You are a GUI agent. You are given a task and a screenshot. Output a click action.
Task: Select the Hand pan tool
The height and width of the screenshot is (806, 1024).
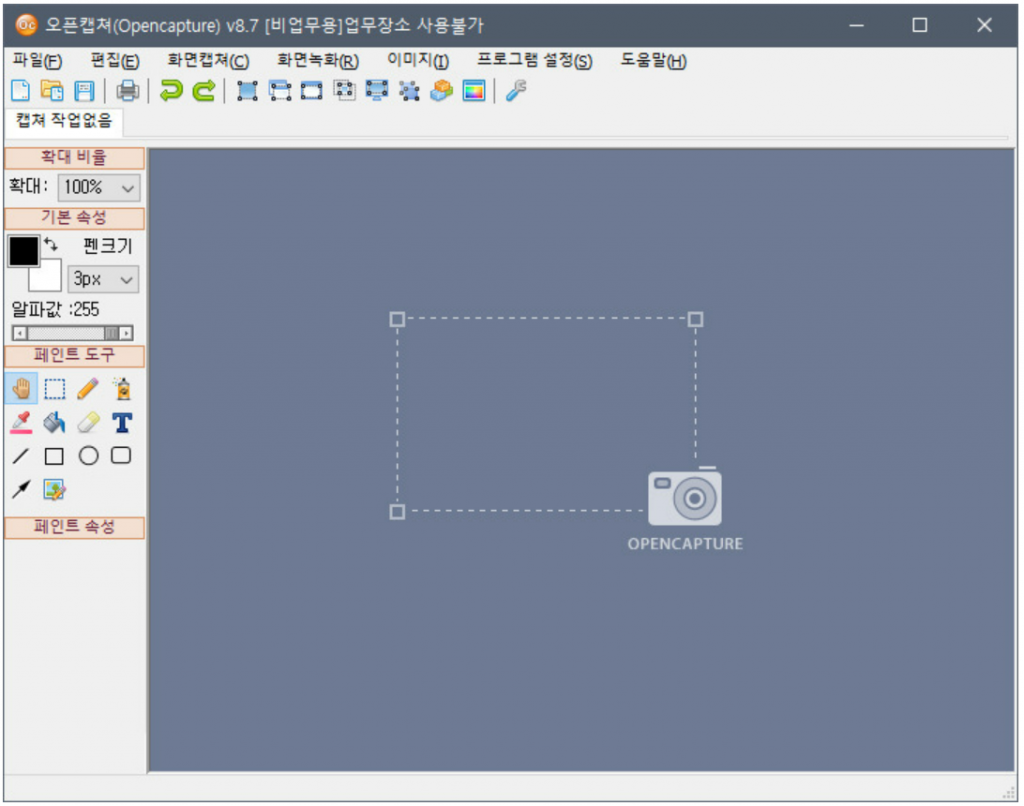coord(22,389)
